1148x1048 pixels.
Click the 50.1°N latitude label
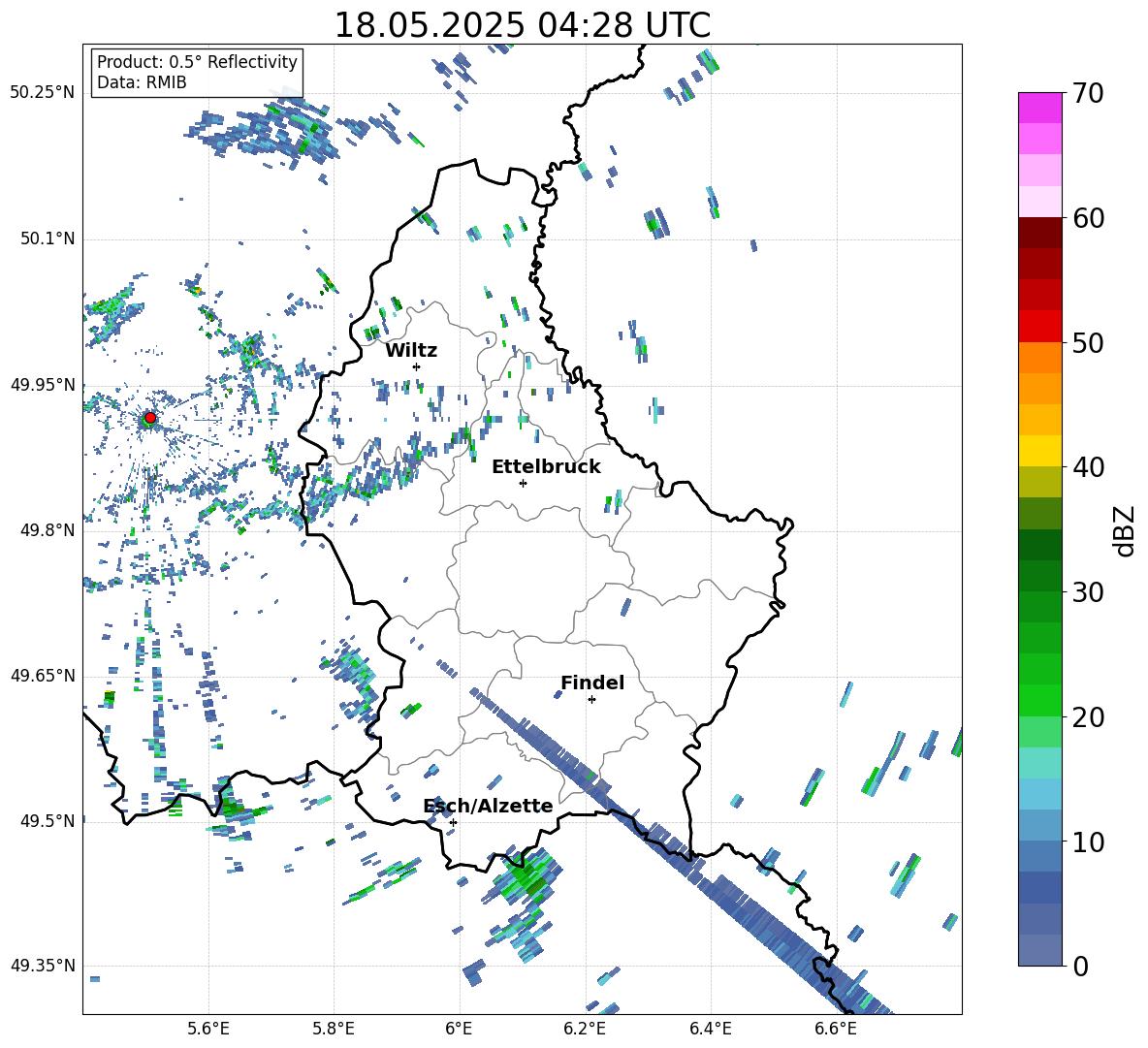coord(47,238)
